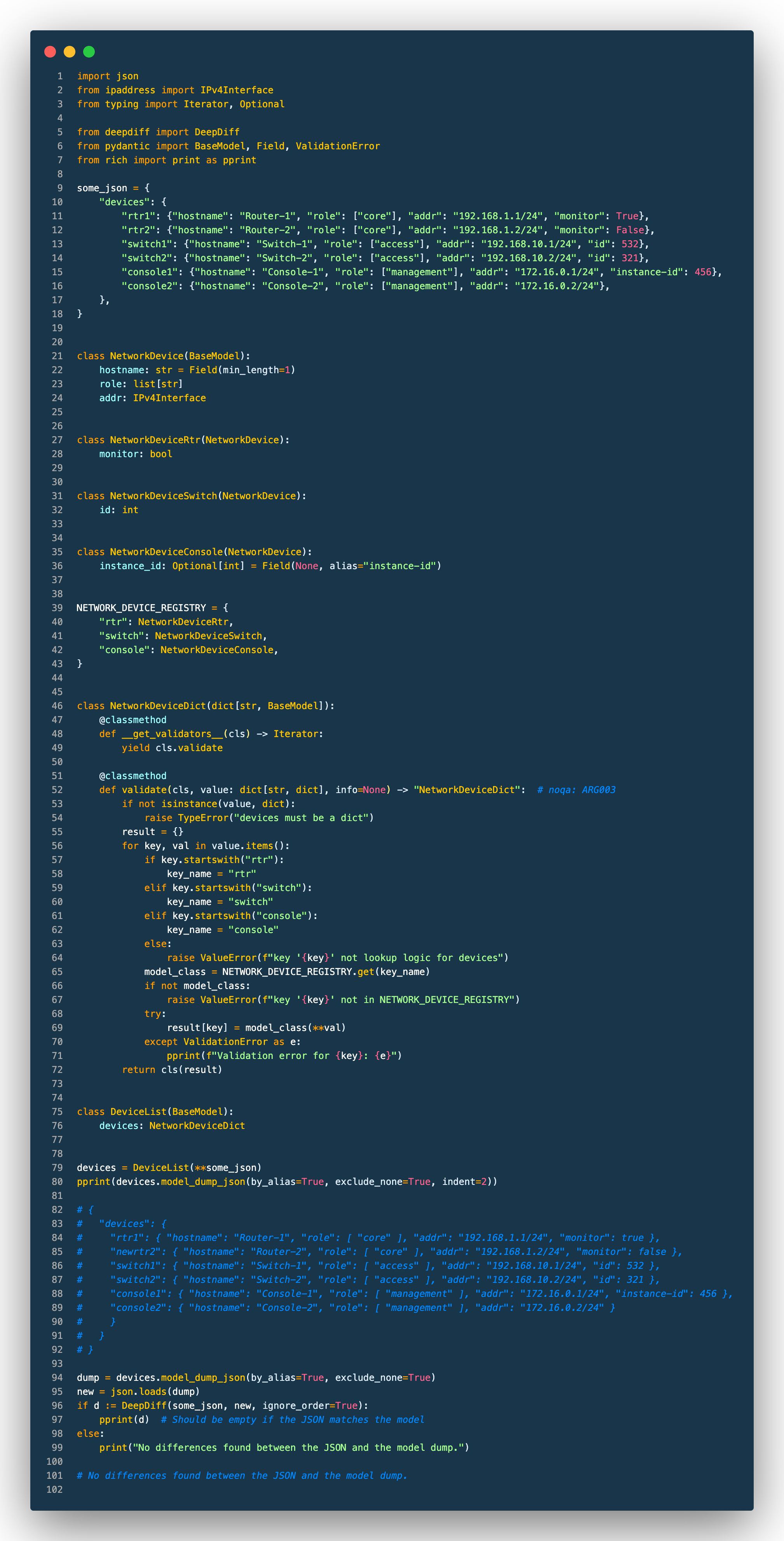Image resolution: width=784 pixels, height=1541 pixels.
Task: Click the '# noqa: ARG003' comment
Action: [576, 790]
